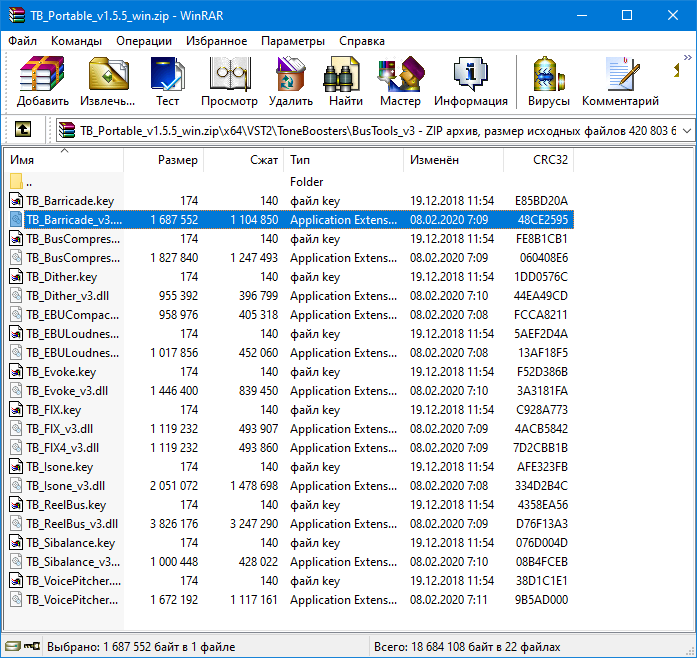Go up one folder level button

click(23, 129)
